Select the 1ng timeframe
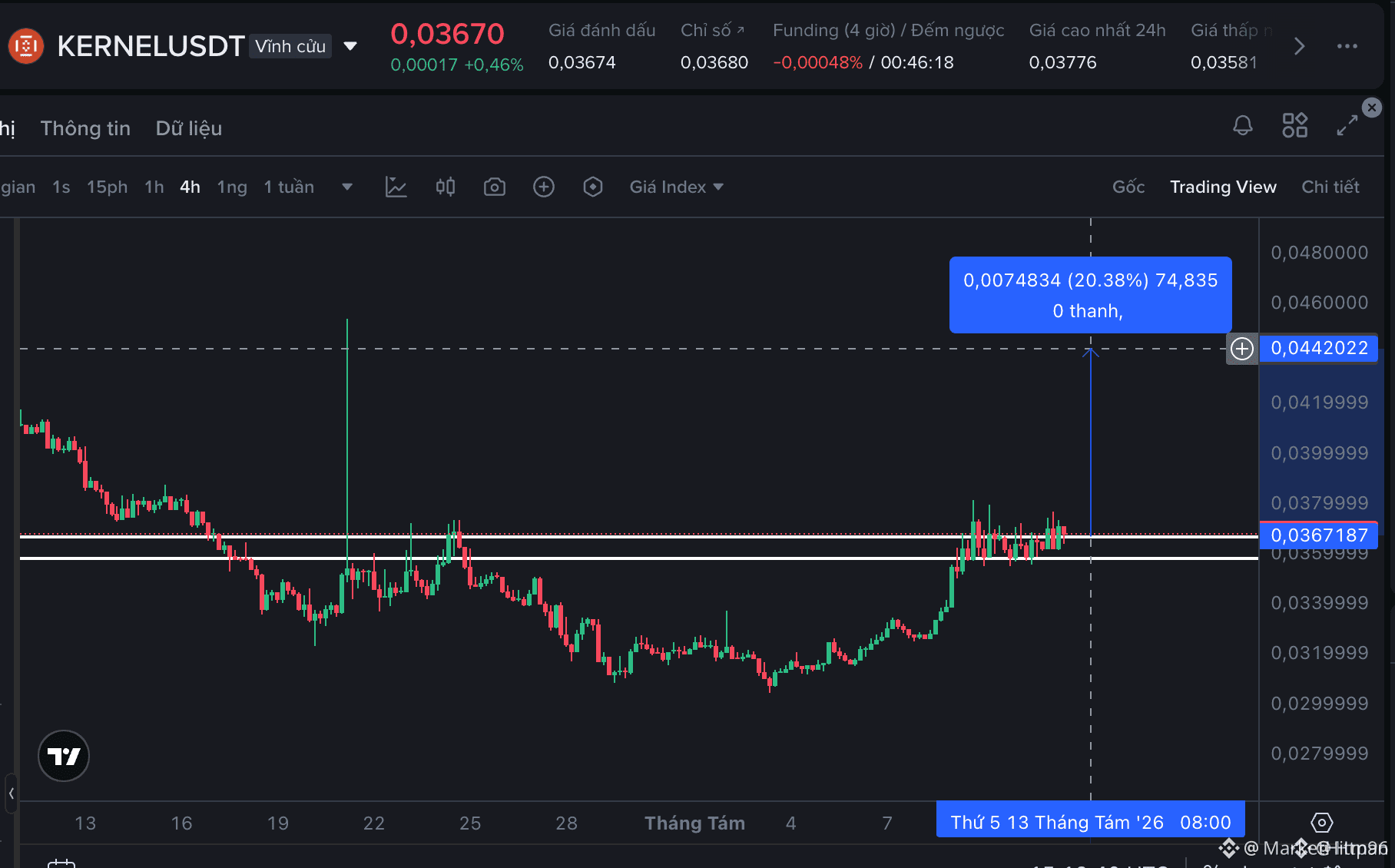The image size is (1395, 868). pyautogui.click(x=232, y=187)
